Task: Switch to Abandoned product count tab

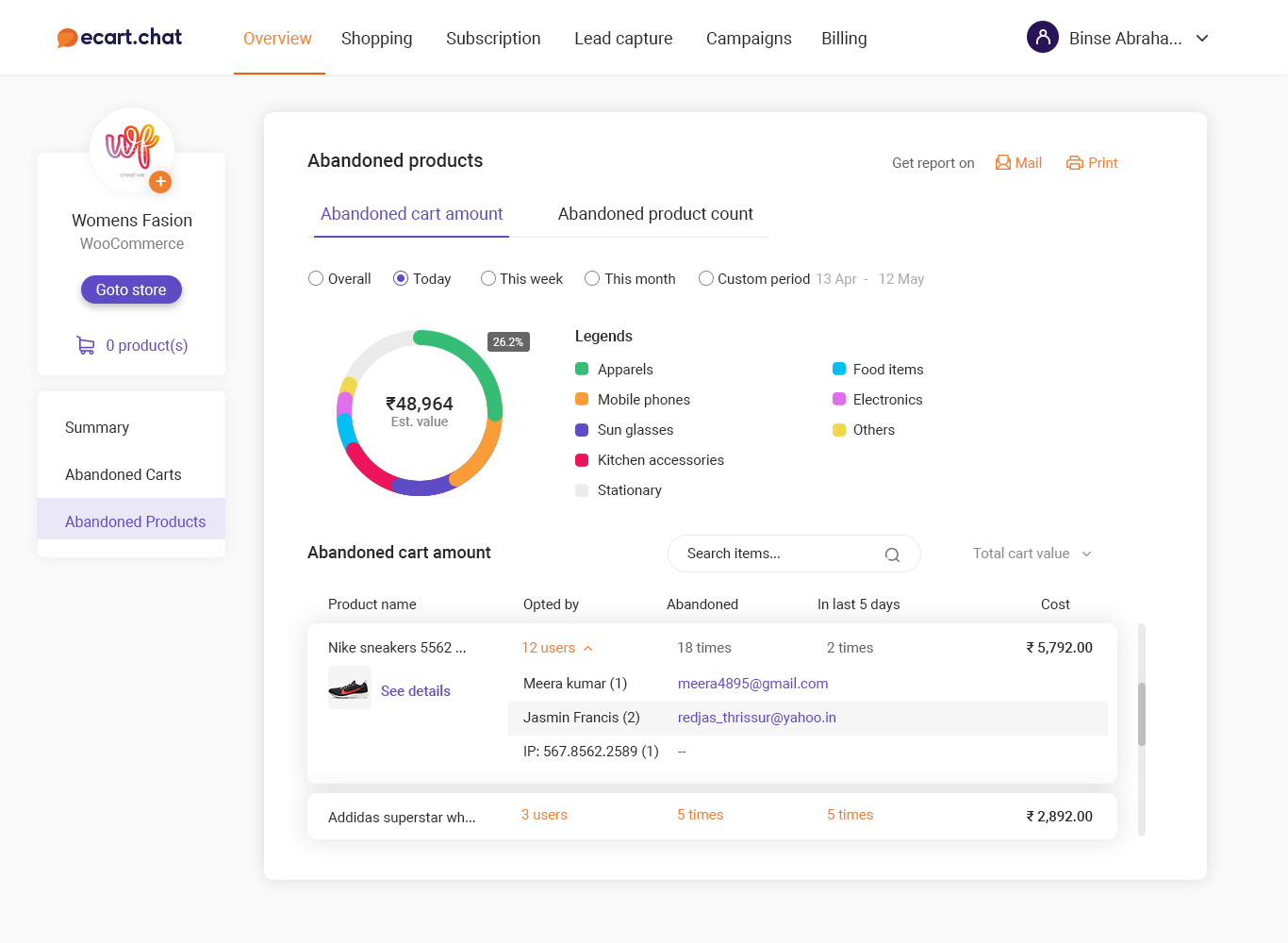Action: pyautogui.click(x=655, y=214)
